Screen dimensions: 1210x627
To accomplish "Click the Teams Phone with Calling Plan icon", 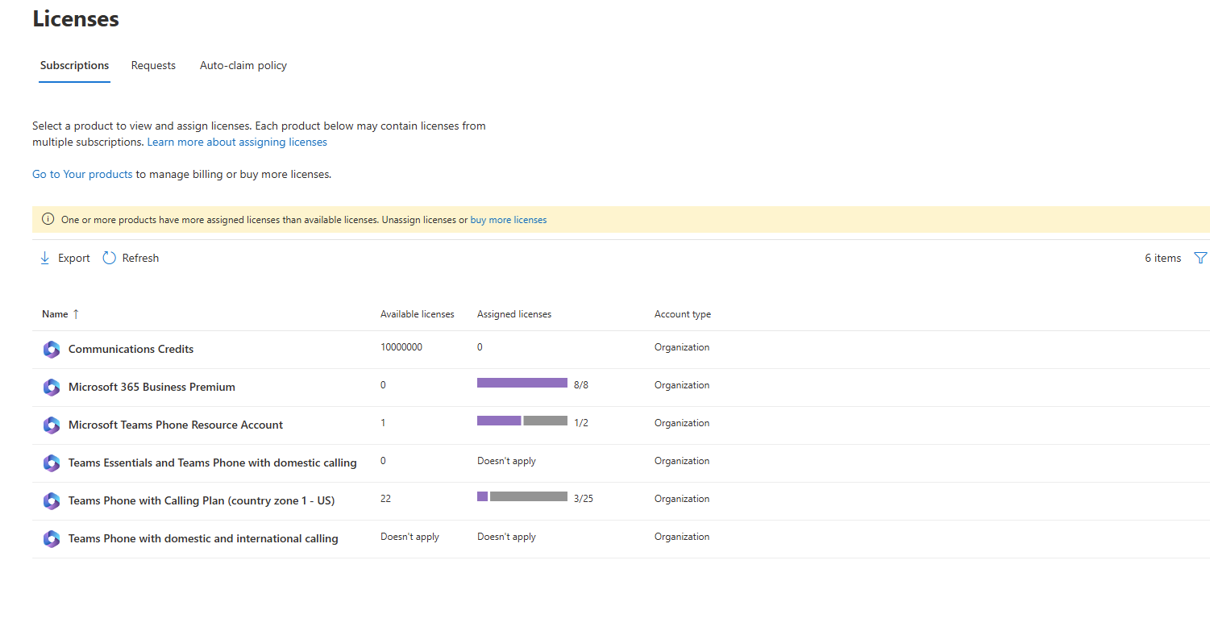I will coord(51,501).
